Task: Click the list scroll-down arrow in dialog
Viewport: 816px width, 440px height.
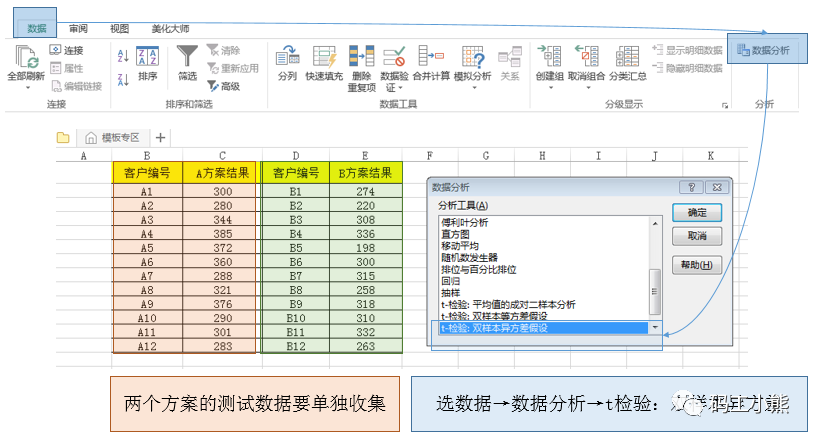Action: [x=655, y=328]
